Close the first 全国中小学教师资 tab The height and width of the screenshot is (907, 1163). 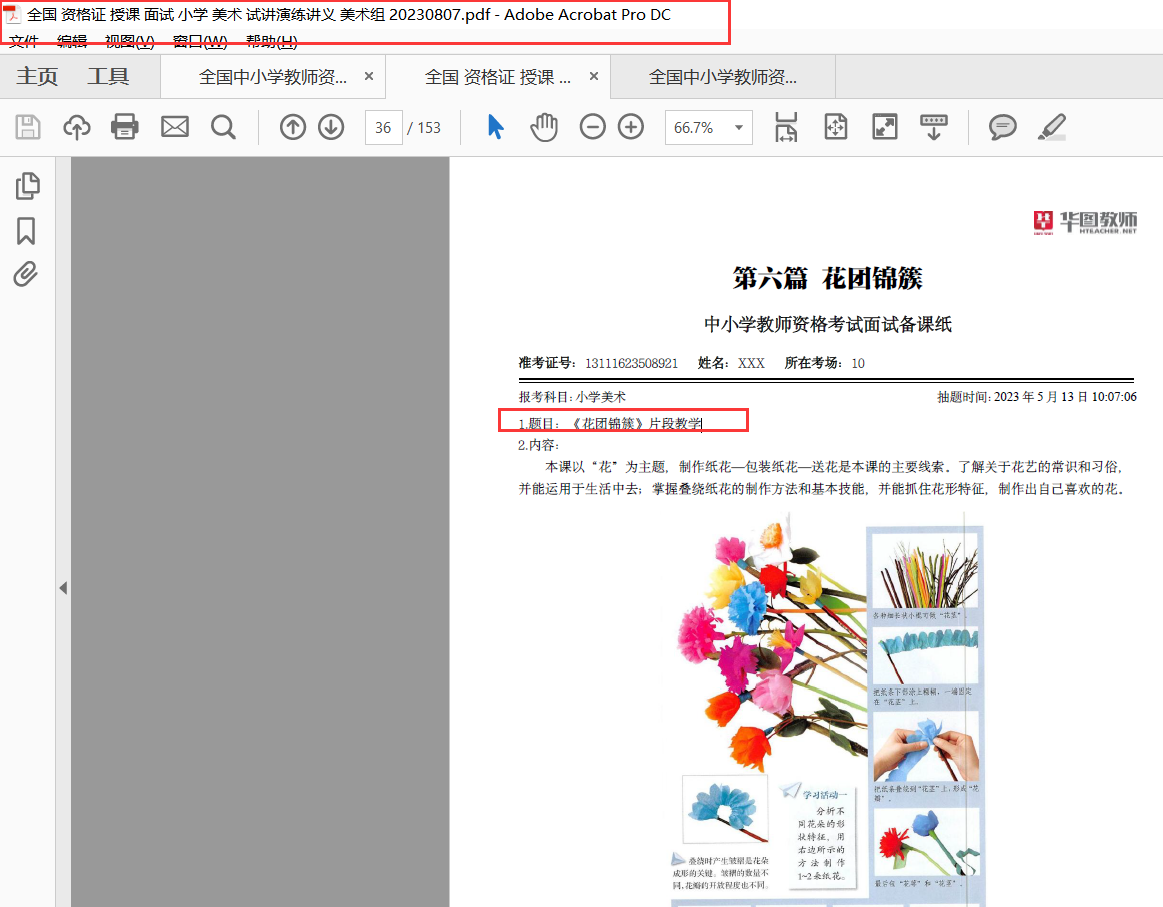369,77
